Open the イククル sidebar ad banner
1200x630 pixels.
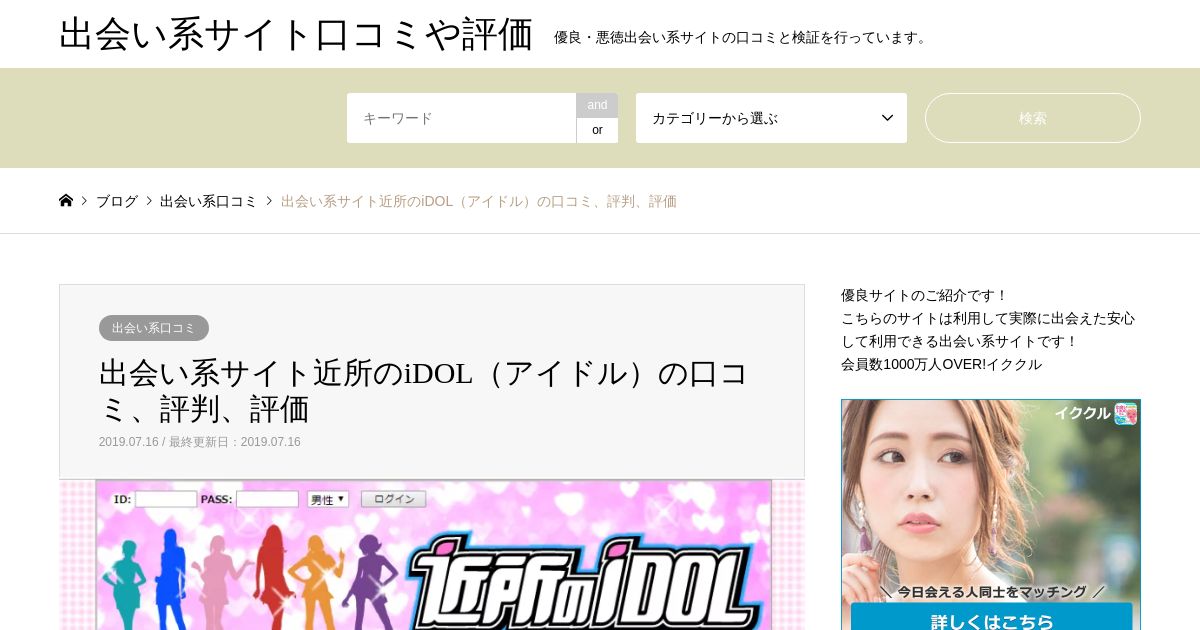click(x=991, y=514)
